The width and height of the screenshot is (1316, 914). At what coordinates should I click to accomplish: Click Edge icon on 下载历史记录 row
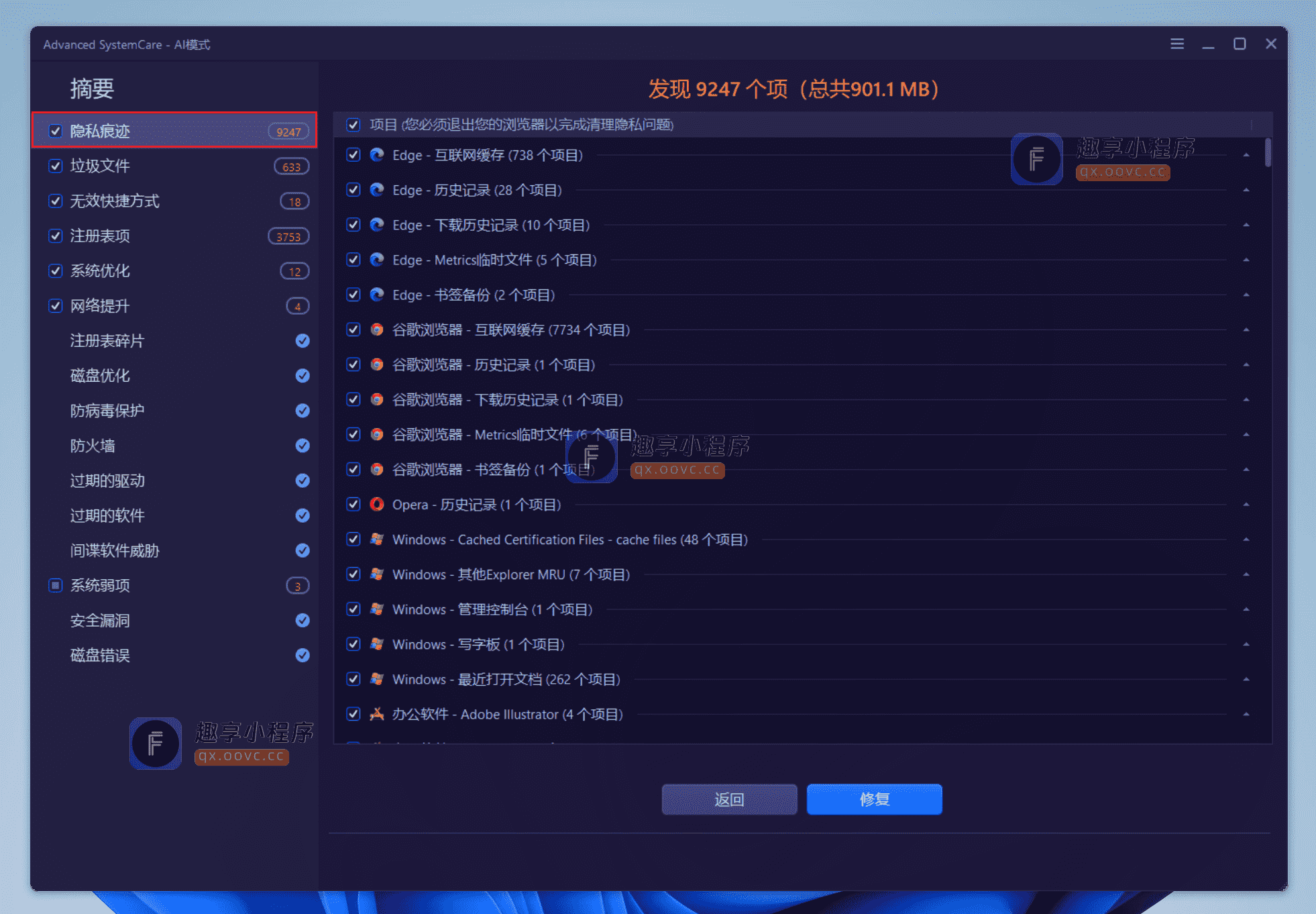[377, 225]
